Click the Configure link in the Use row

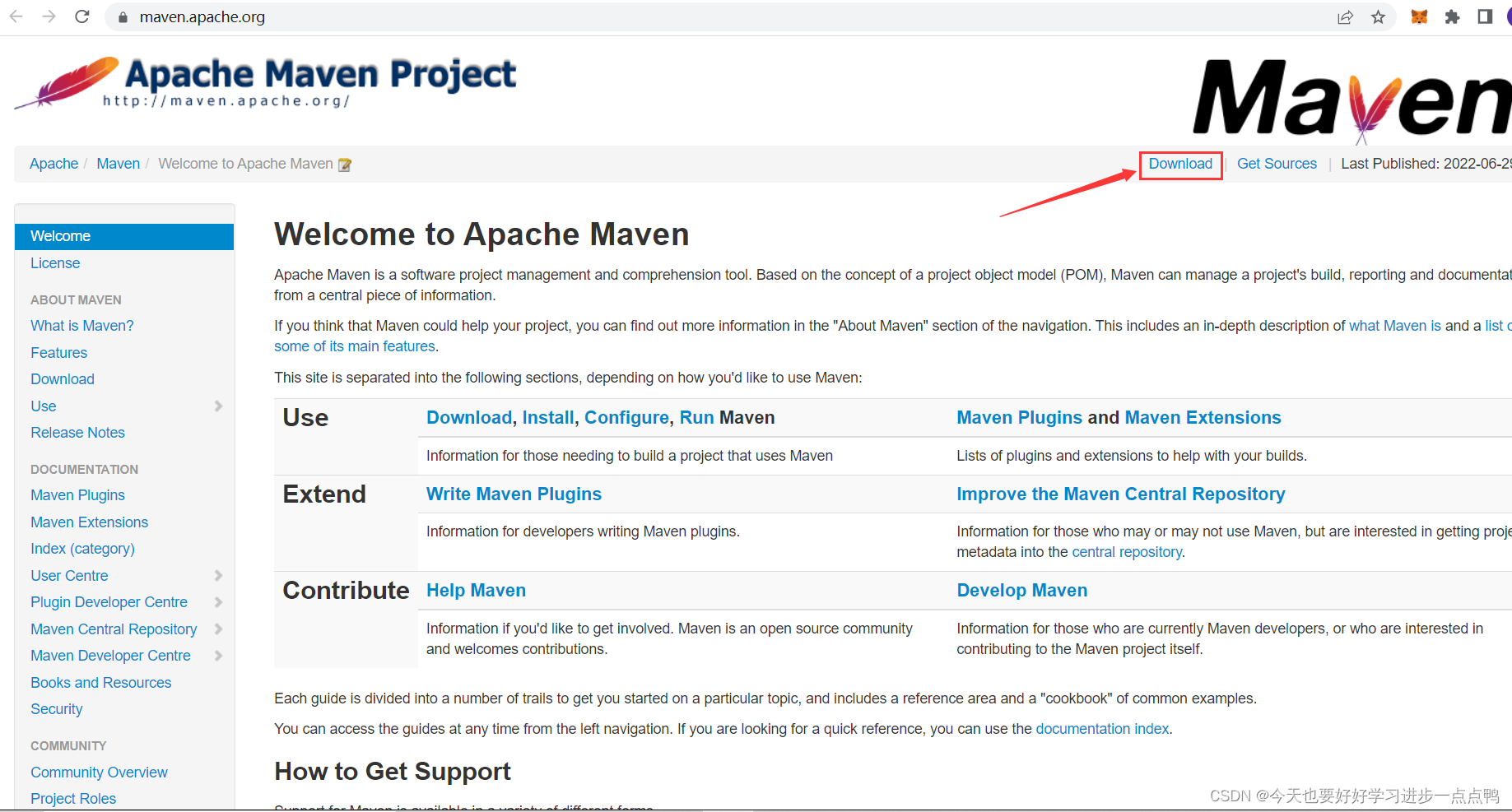point(626,418)
